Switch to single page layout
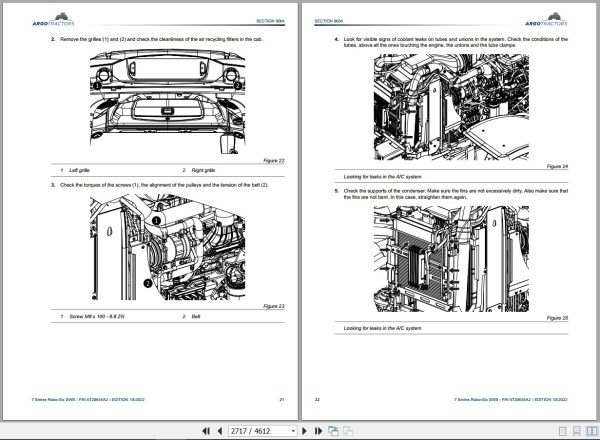This screenshot has width=600, height=440. [562, 431]
